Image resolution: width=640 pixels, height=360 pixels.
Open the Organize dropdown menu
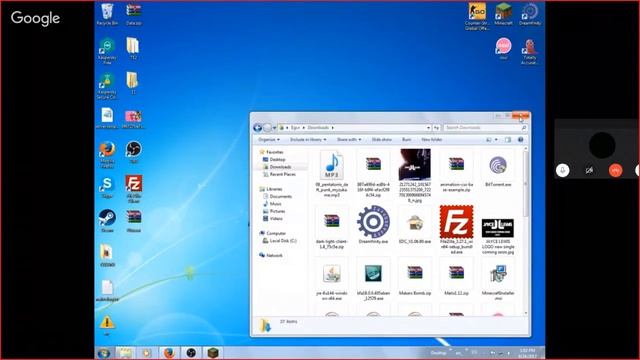point(269,140)
